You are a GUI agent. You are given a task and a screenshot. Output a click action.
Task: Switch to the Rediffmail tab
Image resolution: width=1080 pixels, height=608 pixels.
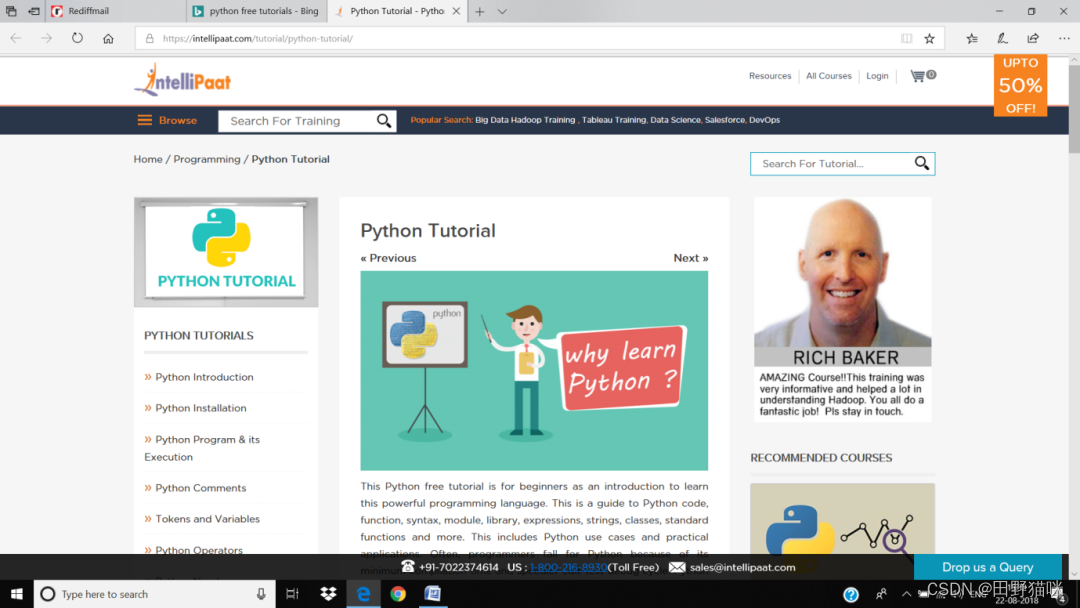click(x=116, y=11)
